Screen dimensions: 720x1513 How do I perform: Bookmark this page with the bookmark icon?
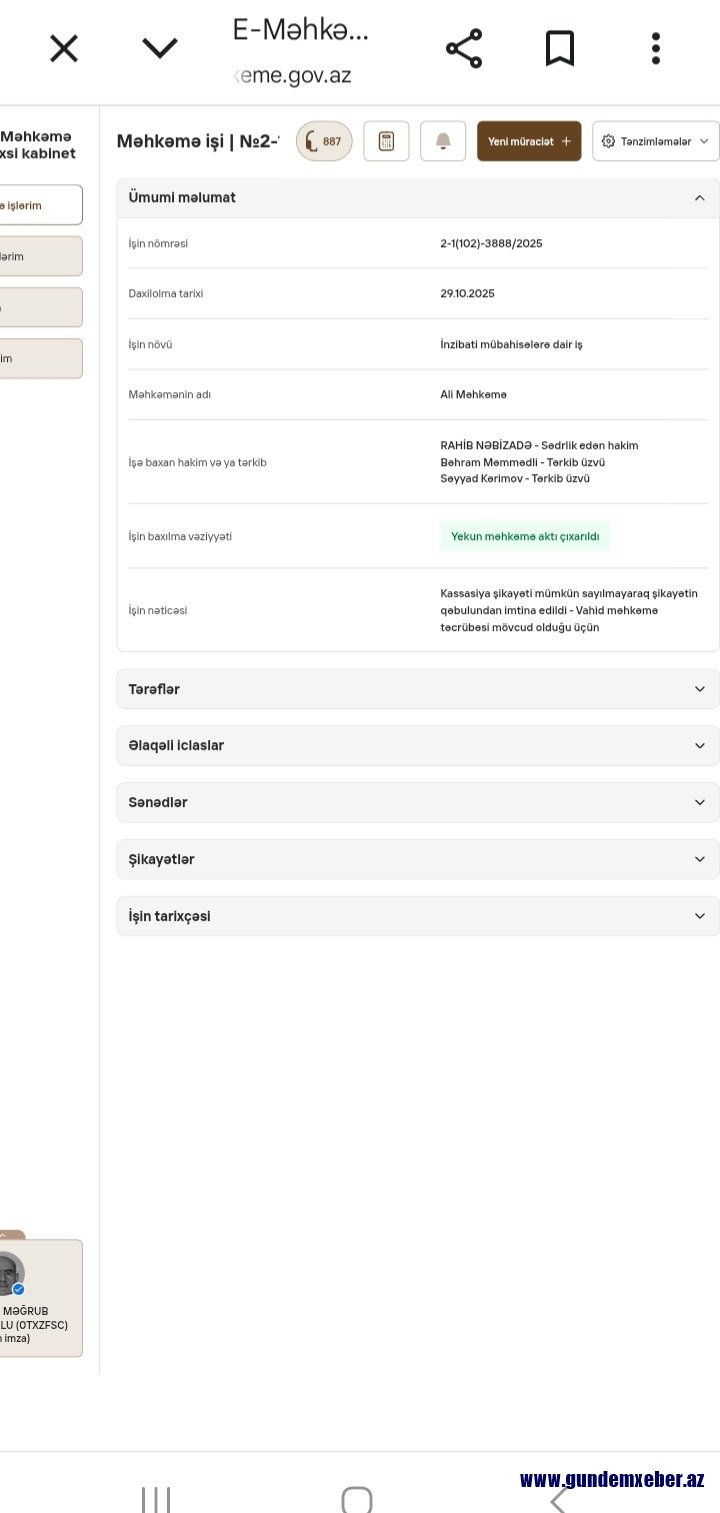click(x=560, y=48)
